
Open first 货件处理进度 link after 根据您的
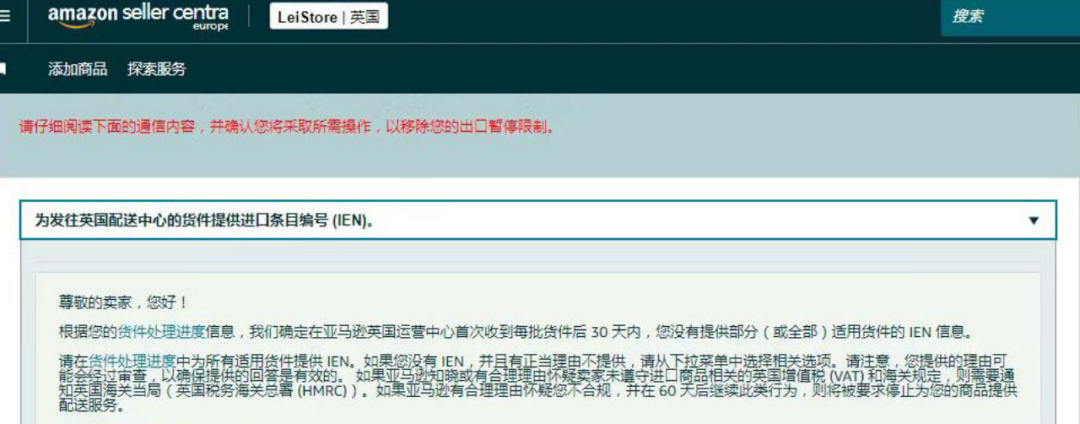click(x=162, y=333)
